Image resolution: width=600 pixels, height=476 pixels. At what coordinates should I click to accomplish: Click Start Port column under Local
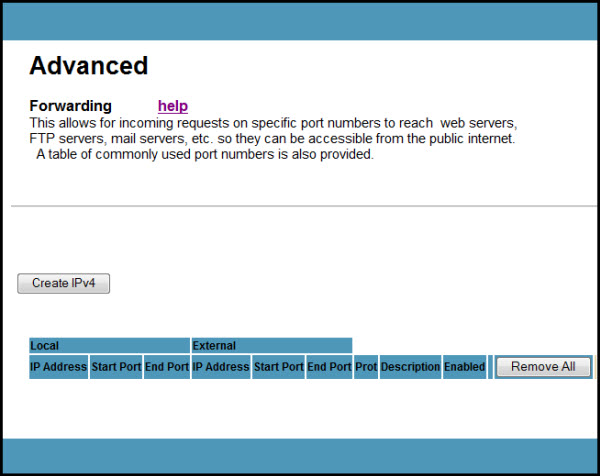click(116, 367)
